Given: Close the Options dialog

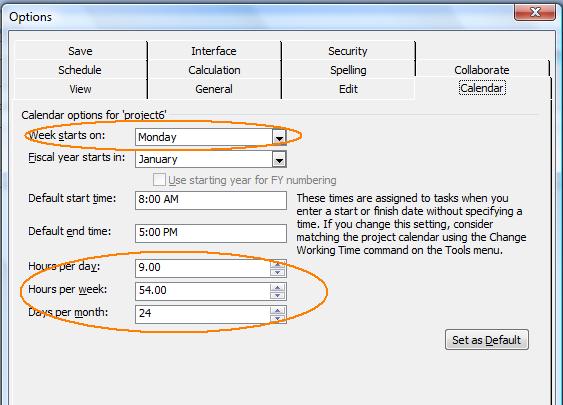Looking at the screenshot, I should [535, 12].
